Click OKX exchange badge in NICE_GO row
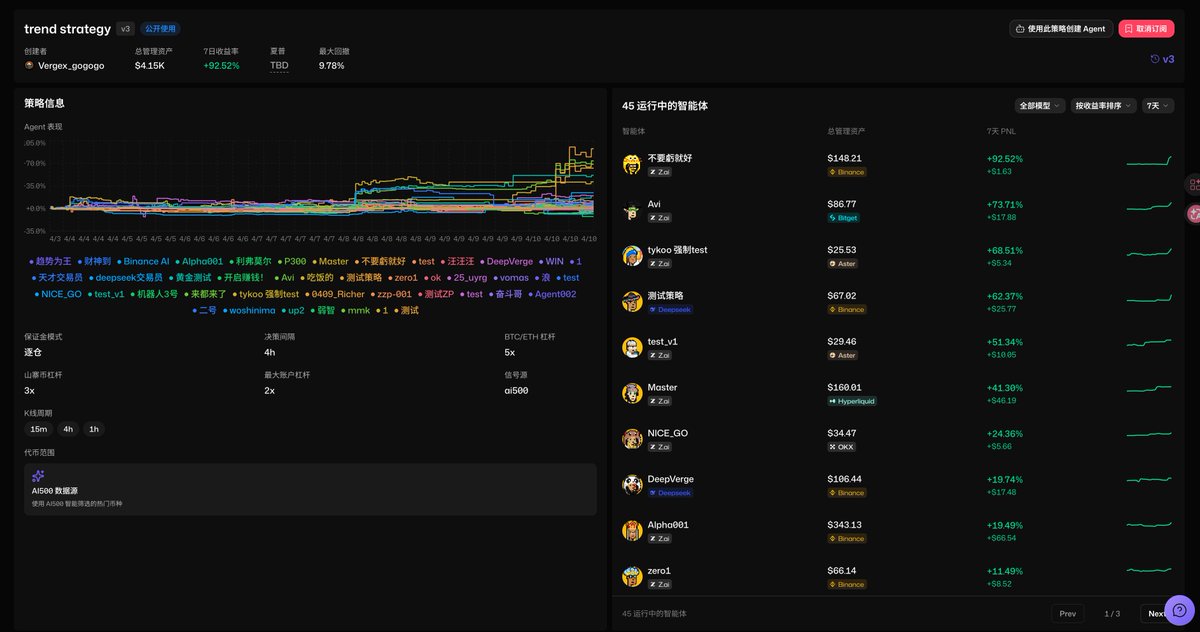This screenshot has width=1200, height=632. point(842,447)
